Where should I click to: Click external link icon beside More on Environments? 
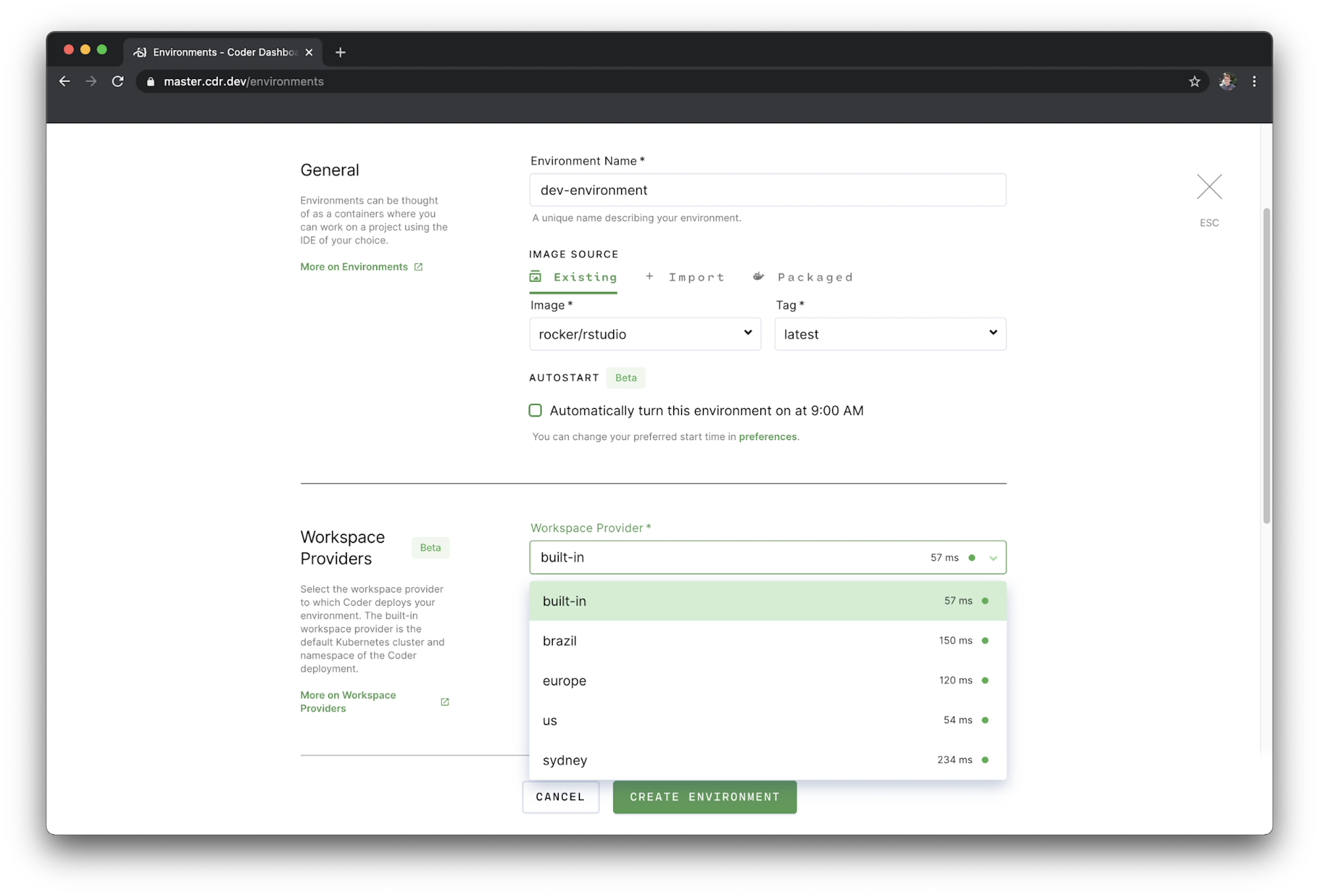pyautogui.click(x=418, y=267)
